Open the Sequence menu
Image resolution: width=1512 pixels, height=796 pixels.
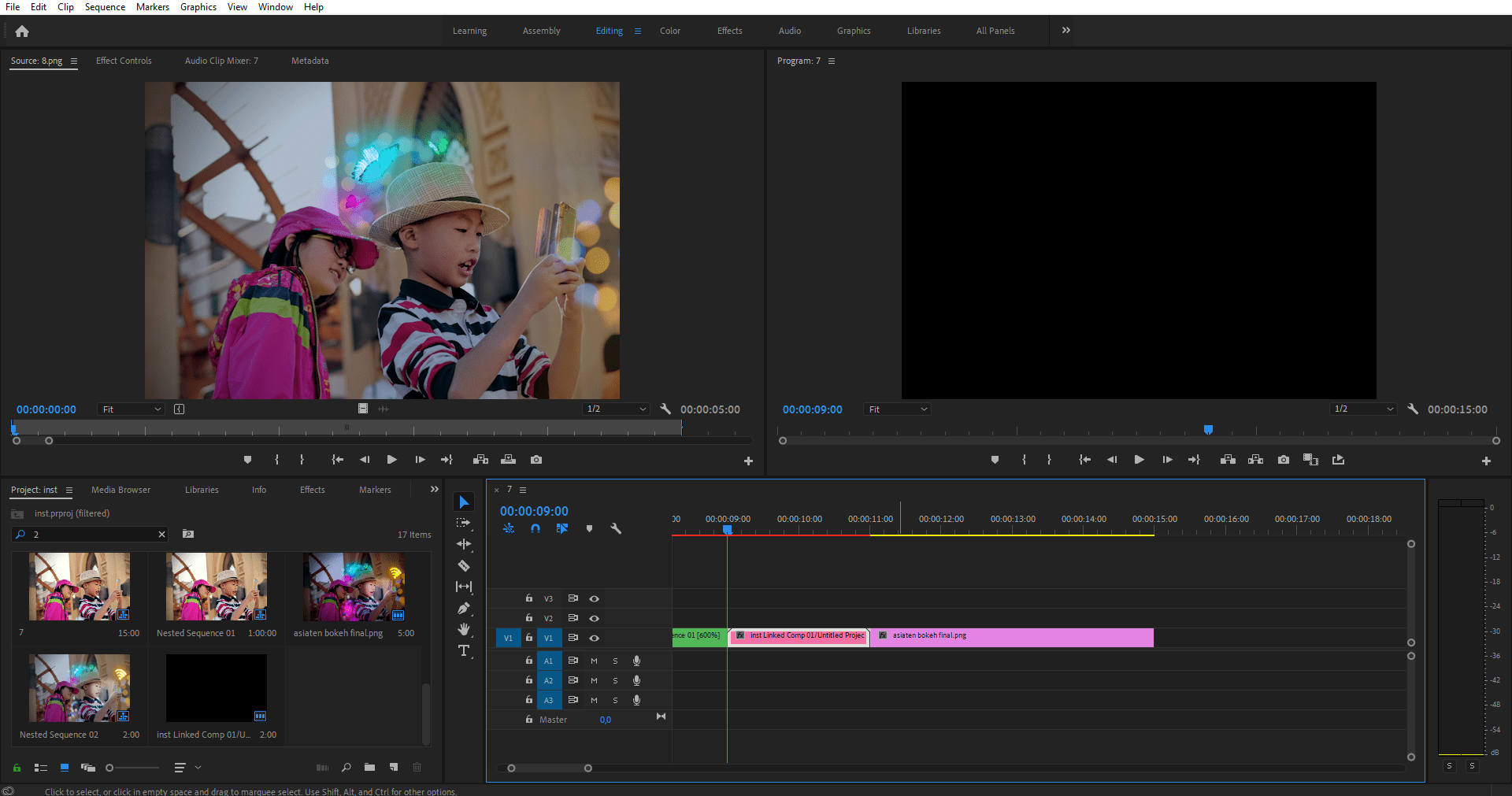[x=104, y=7]
